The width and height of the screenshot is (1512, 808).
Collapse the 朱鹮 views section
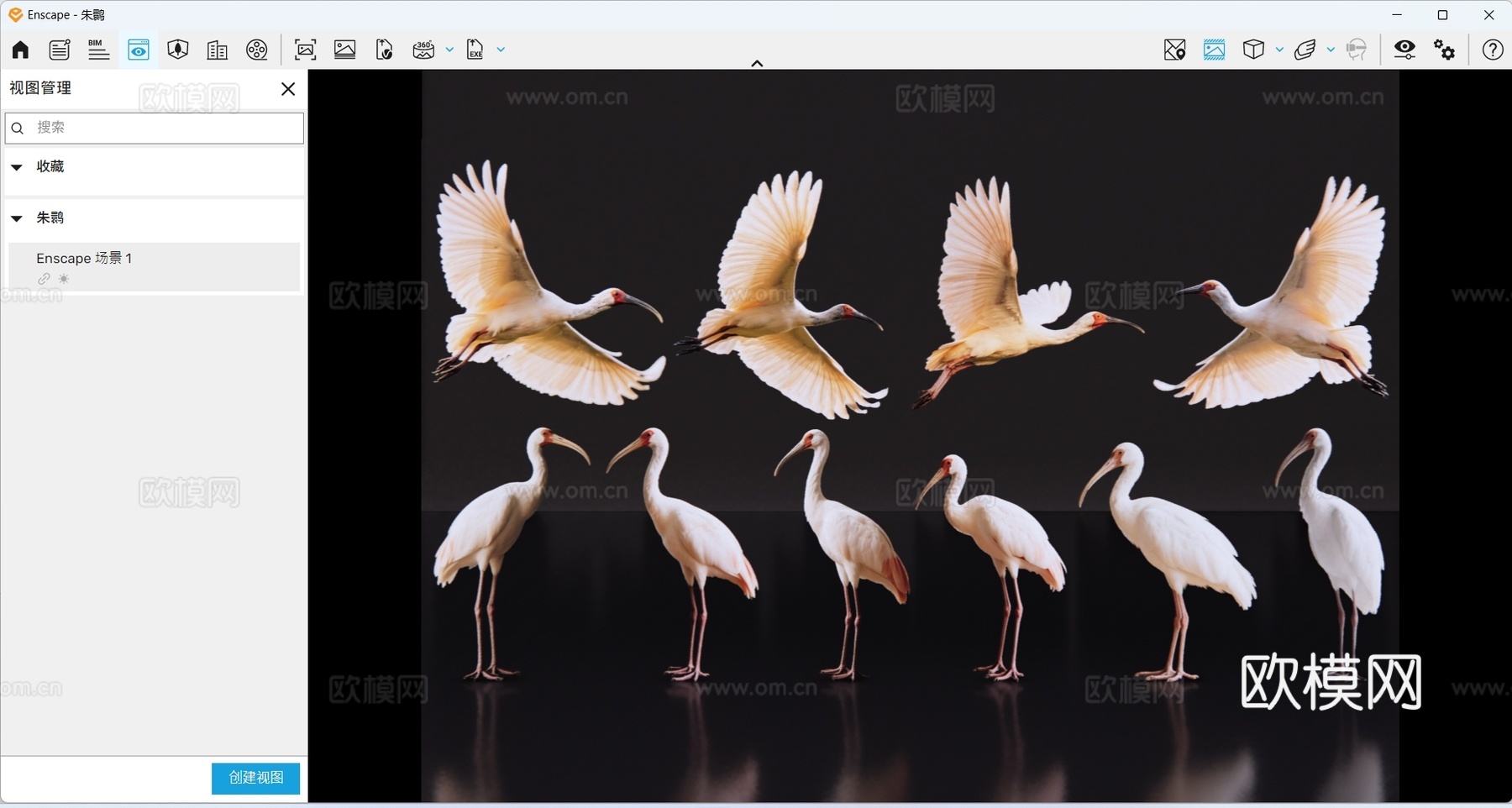click(17, 218)
